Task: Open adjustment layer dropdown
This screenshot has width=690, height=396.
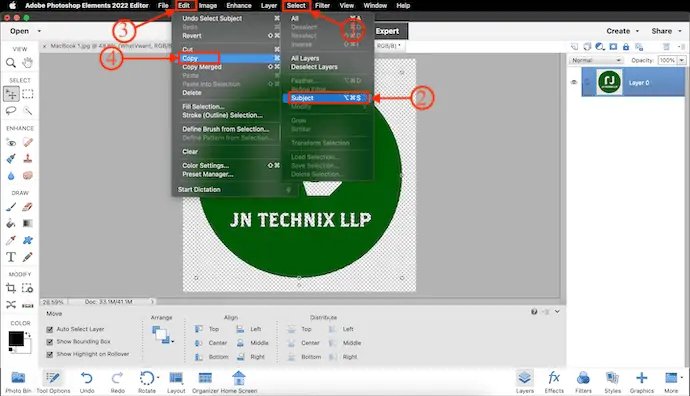Action: 600,47
